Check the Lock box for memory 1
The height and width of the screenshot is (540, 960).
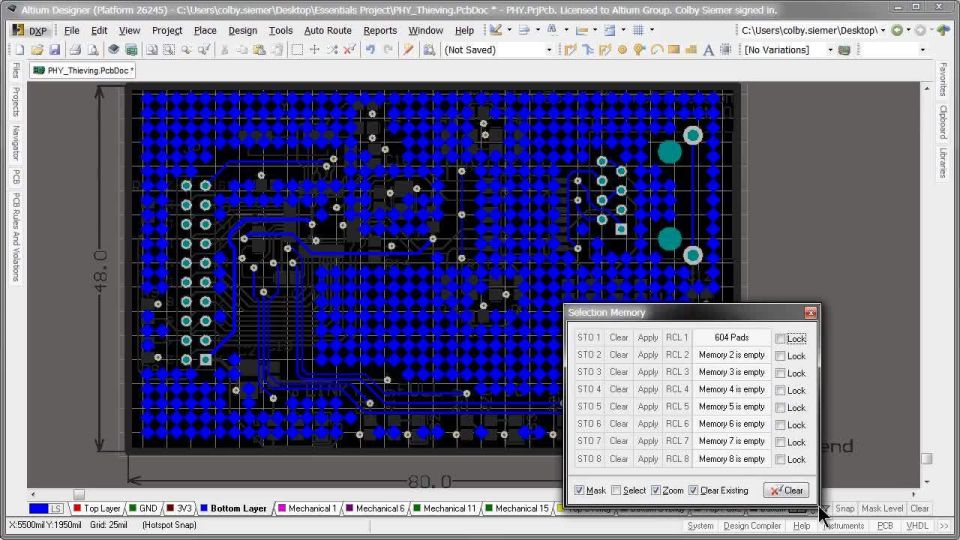[780, 339]
